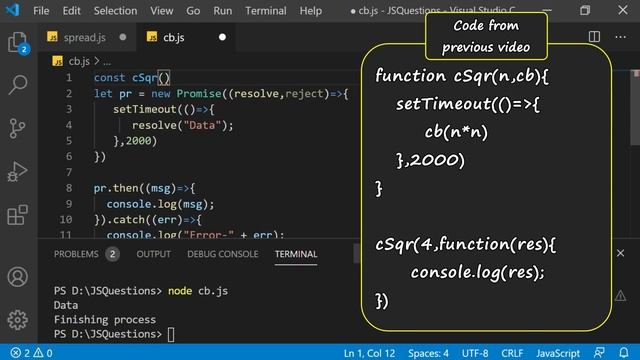Open the Run menu
640x360 pixels.
(222, 11)
